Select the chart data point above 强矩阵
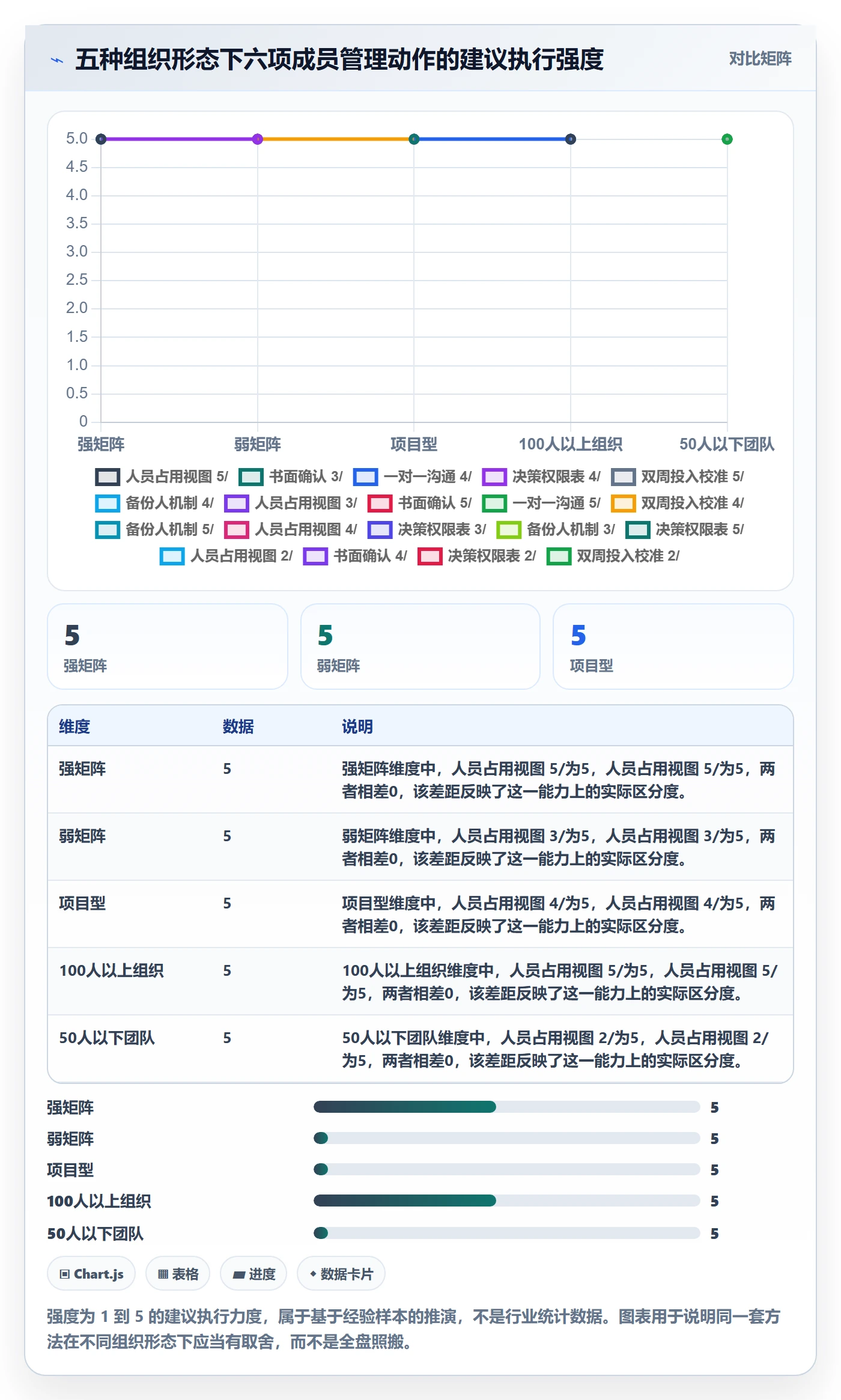This screenshot has height=1400, width=841. 101,139
